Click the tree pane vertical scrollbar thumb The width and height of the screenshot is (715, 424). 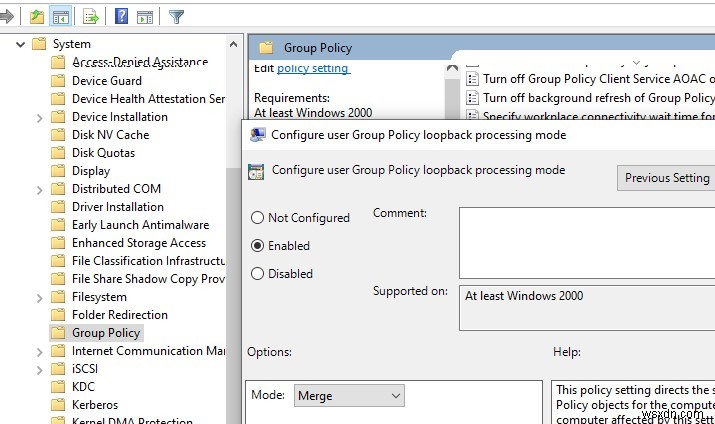point(233,294)
